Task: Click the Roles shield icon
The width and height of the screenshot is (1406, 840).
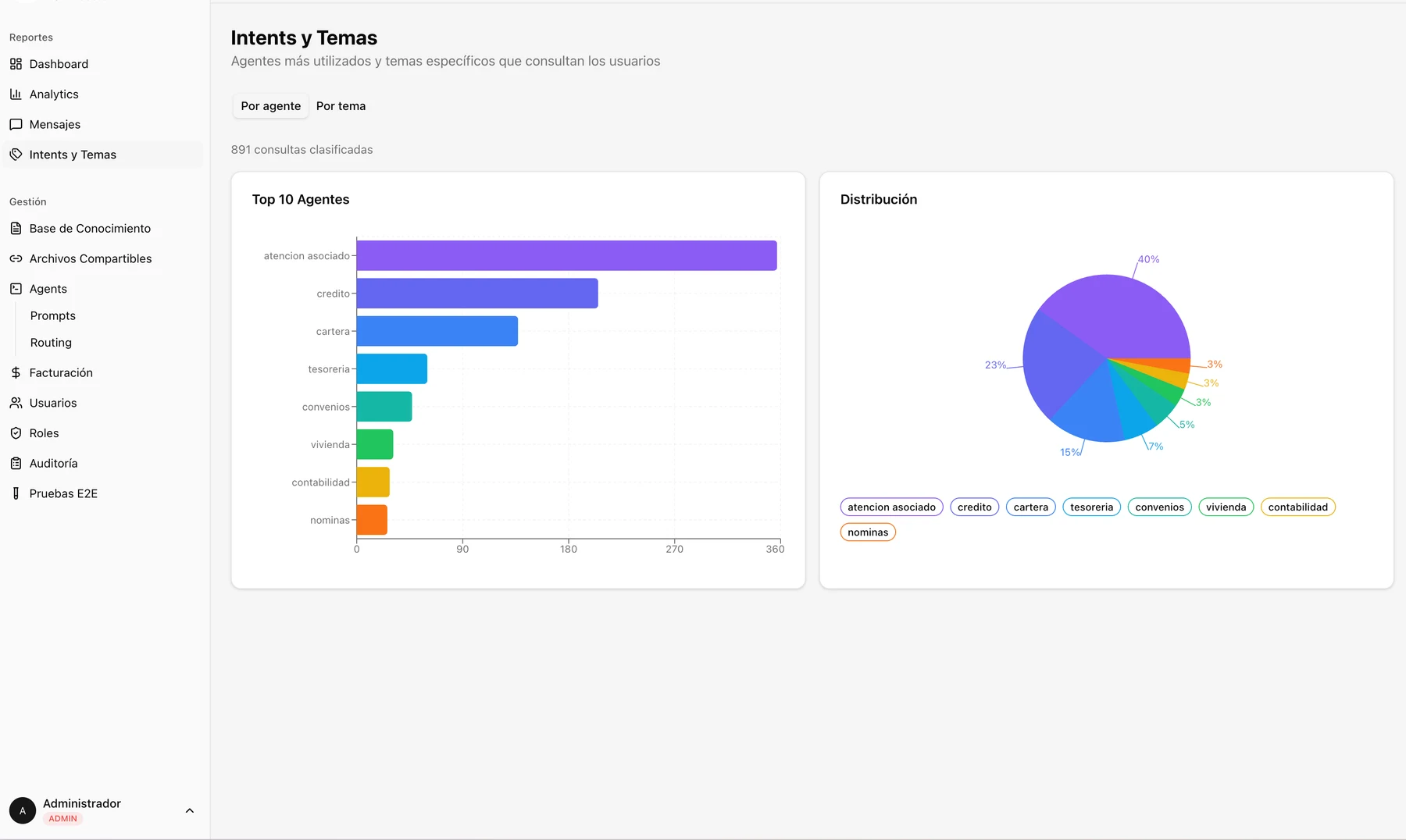Action: 16,432
